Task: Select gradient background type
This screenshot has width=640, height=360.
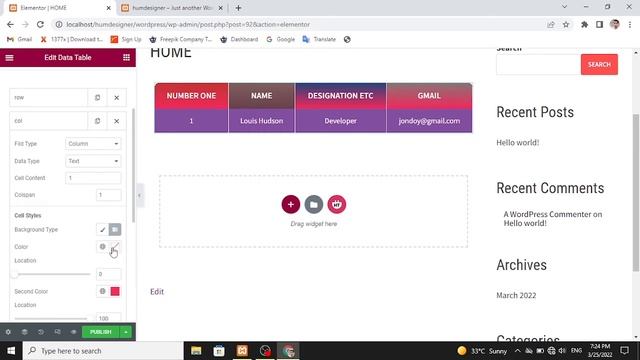Action: pos(115,229)
